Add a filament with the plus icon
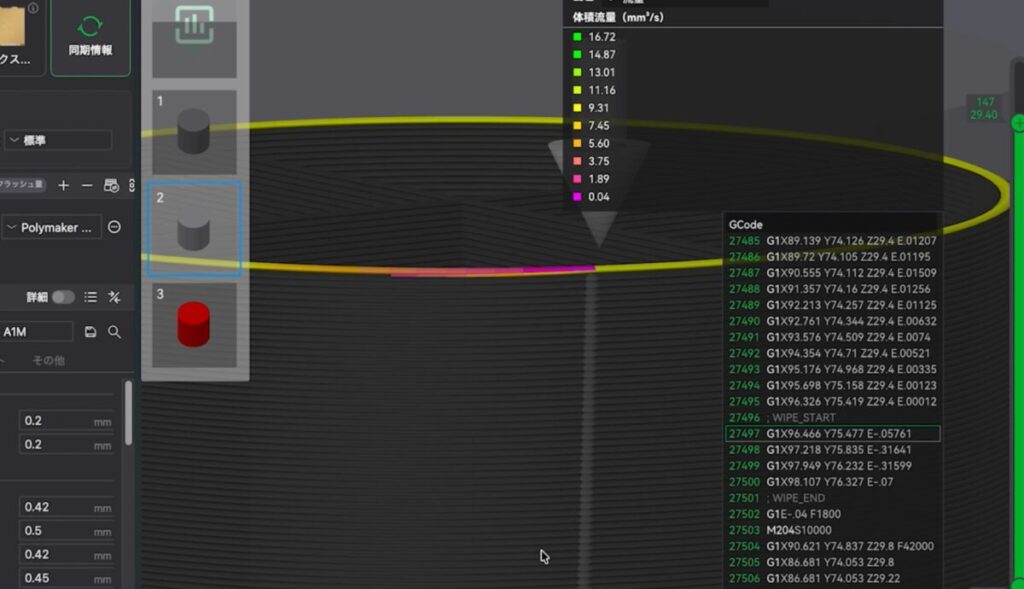The height and width of the screenshot is (589, 1024). tap(64, 185)
